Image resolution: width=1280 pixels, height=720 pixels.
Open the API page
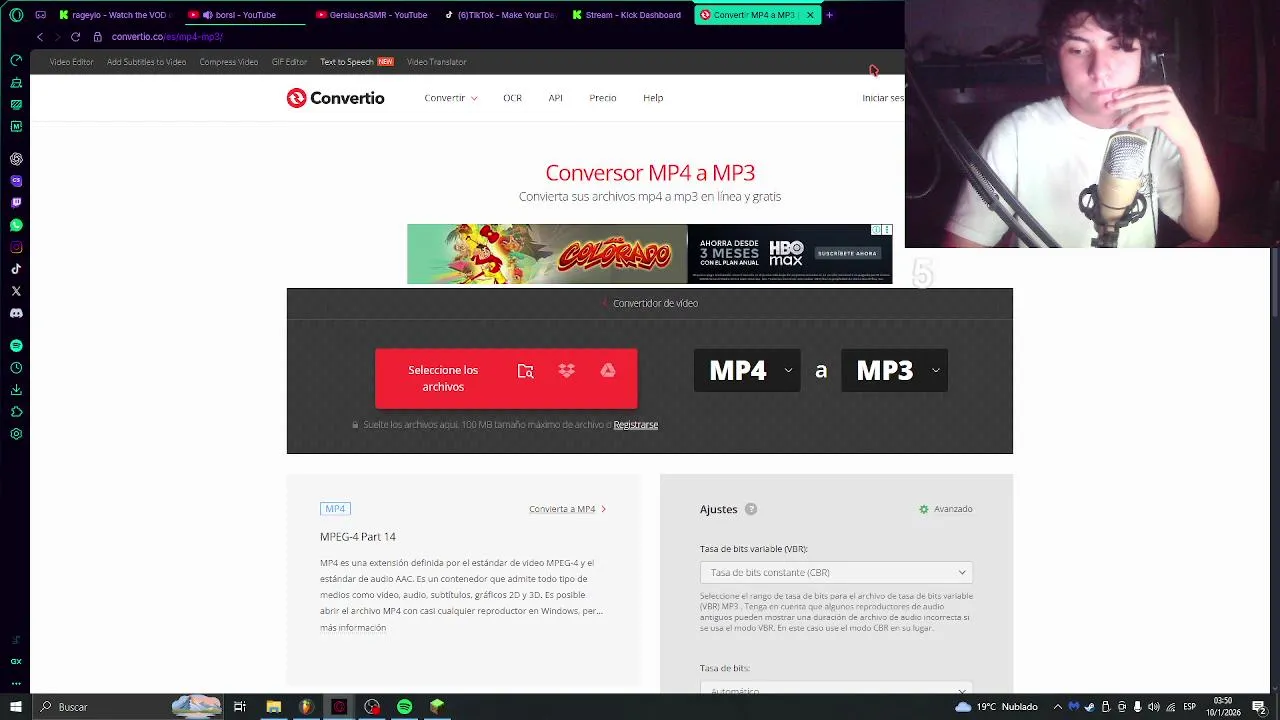tap(555, 98)
